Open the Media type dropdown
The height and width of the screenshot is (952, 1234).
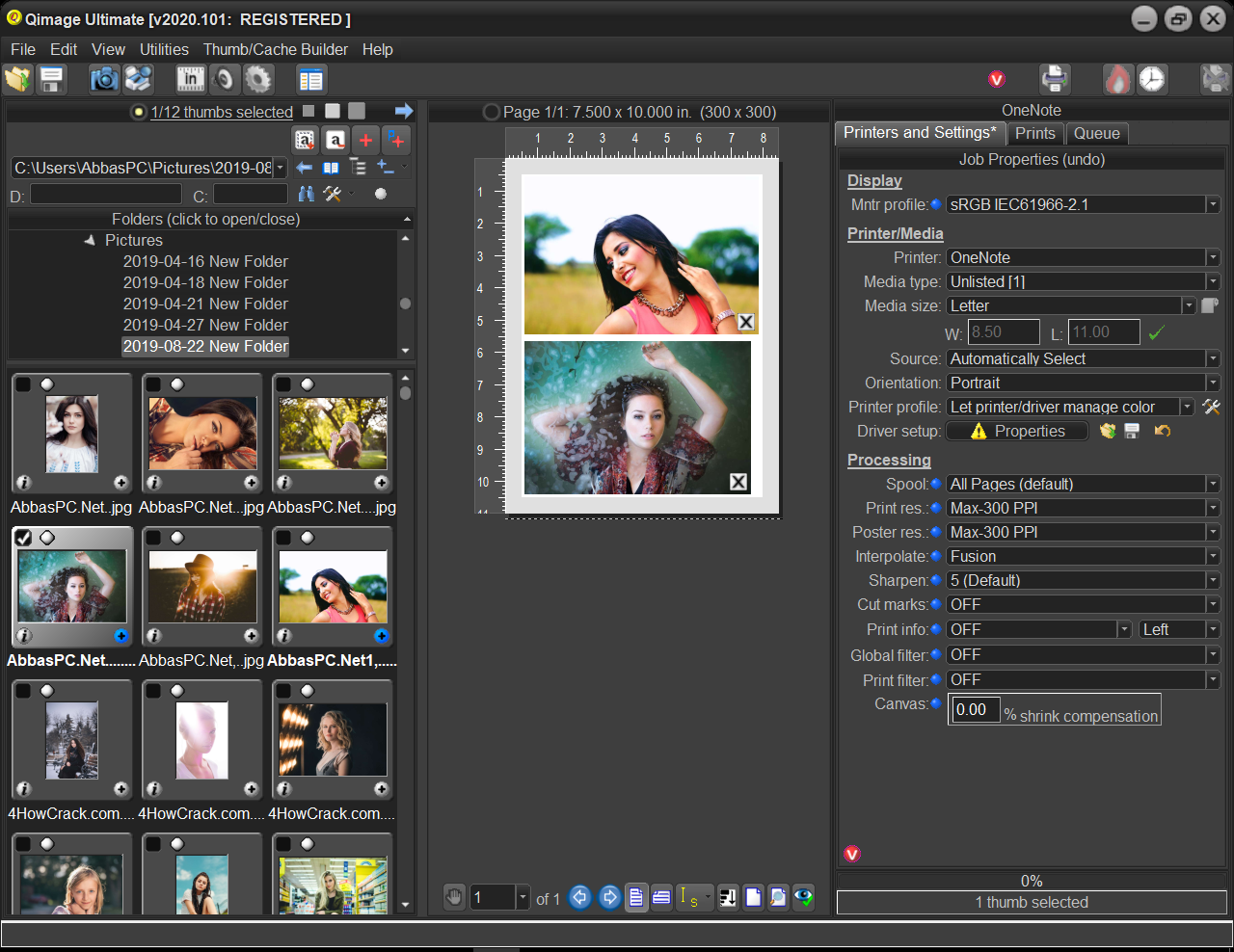tap(1213, 281)
